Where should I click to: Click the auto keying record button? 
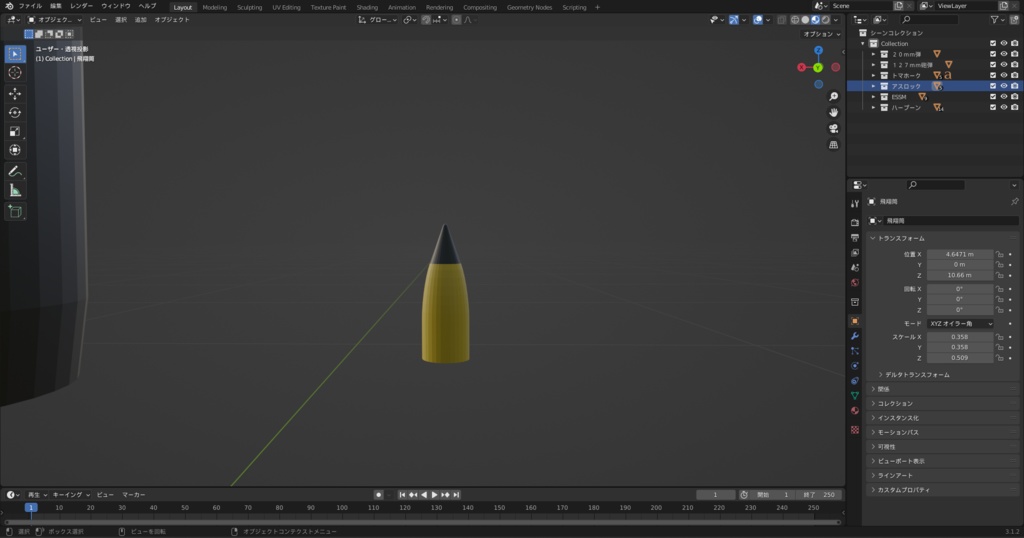378,495
